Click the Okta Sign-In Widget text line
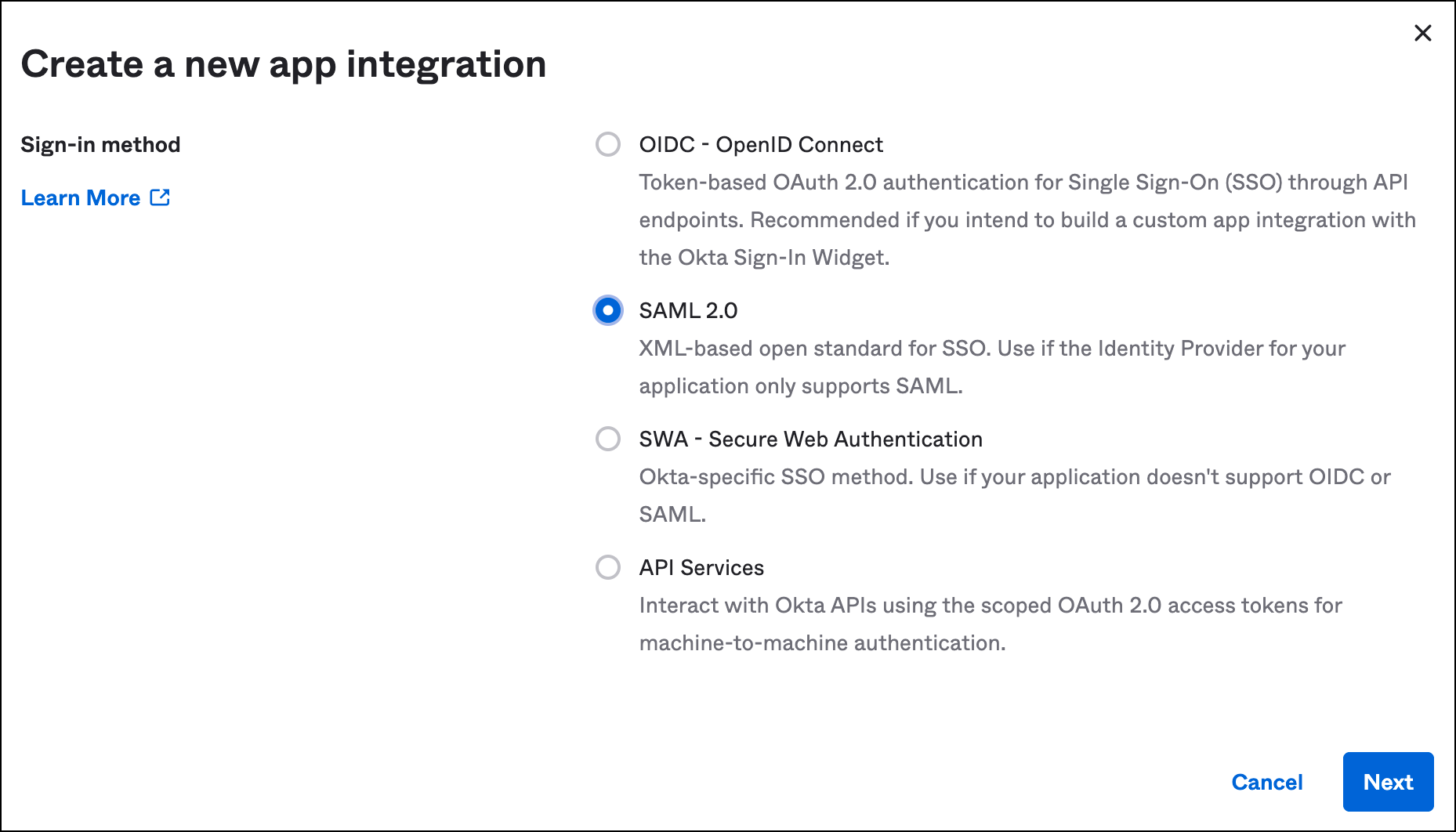Image resolution: width=1456 pixels, height=832 pixels. (x=764, y=258)
